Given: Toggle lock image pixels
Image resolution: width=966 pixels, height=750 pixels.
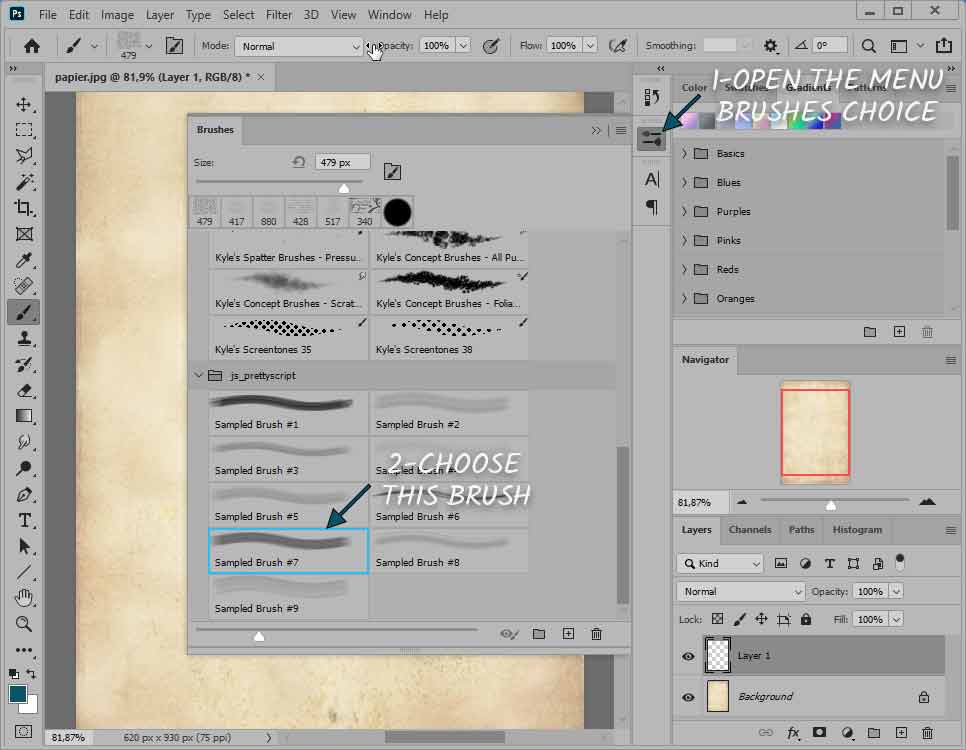Looking at the screenshot, I should point(739,619).
